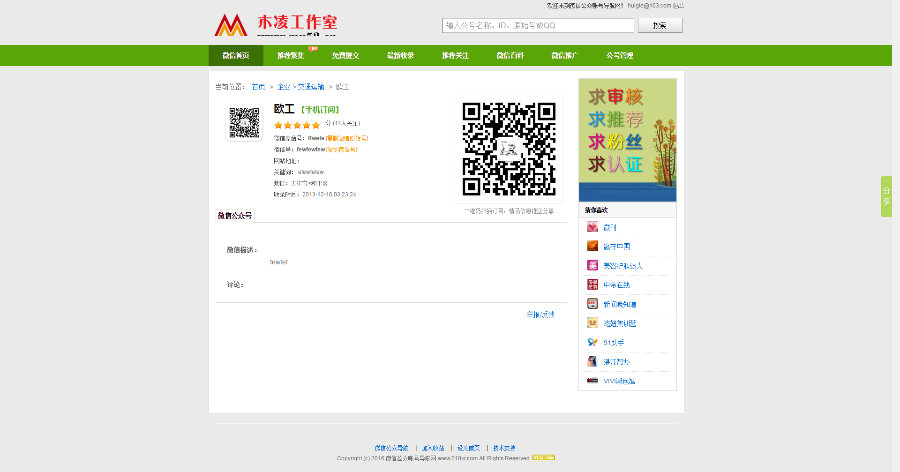Click the 91助手 icon in the sidebar
900x472 pixels.
[592, 342]
